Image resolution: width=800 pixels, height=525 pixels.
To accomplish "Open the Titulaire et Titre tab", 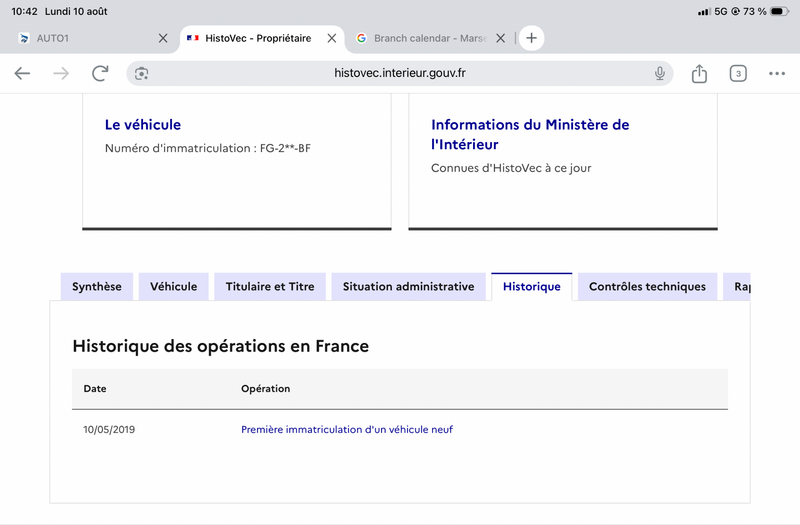I will tap(270, 287).
